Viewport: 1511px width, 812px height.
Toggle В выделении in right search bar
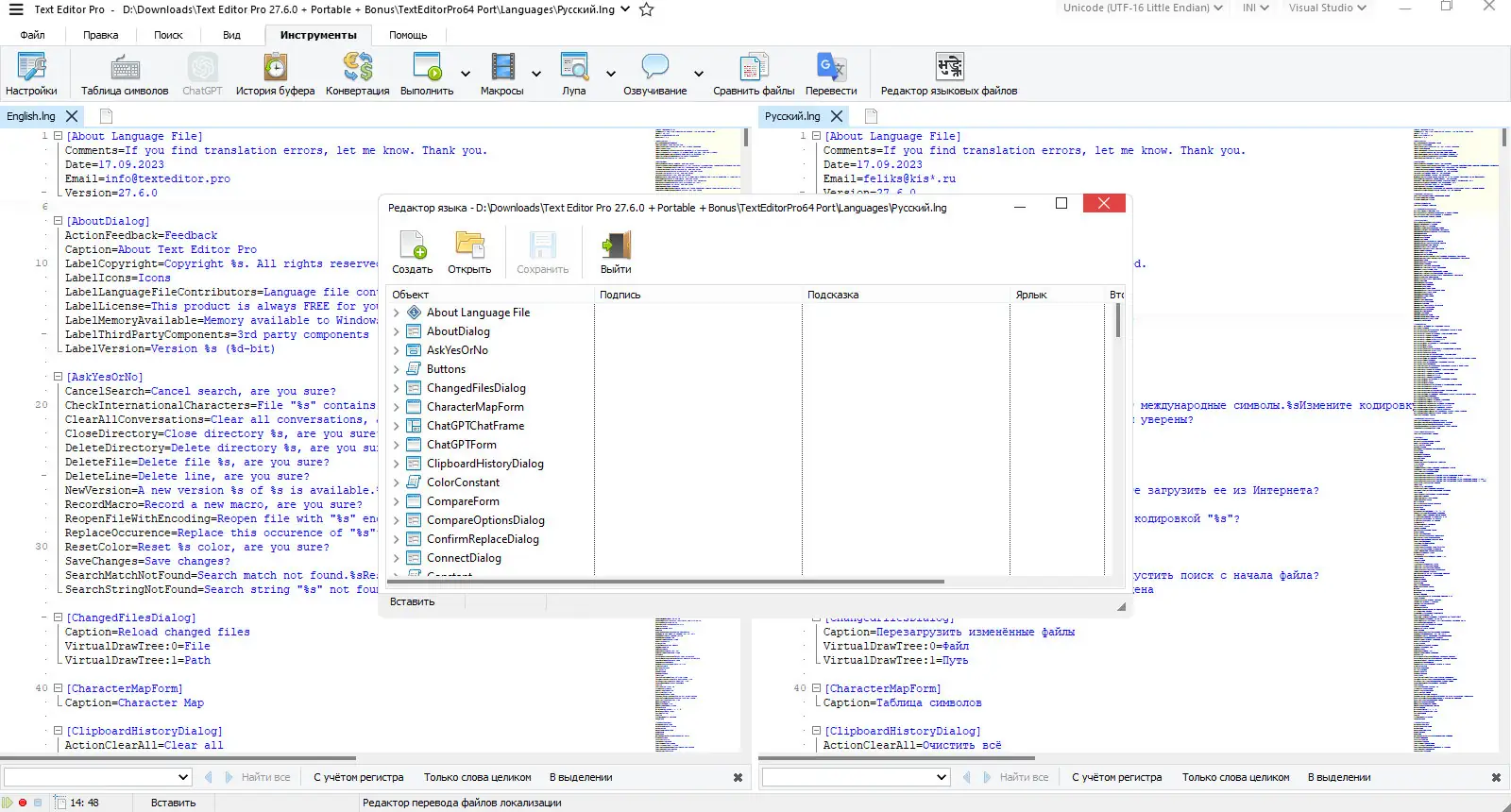point(1338,777)
